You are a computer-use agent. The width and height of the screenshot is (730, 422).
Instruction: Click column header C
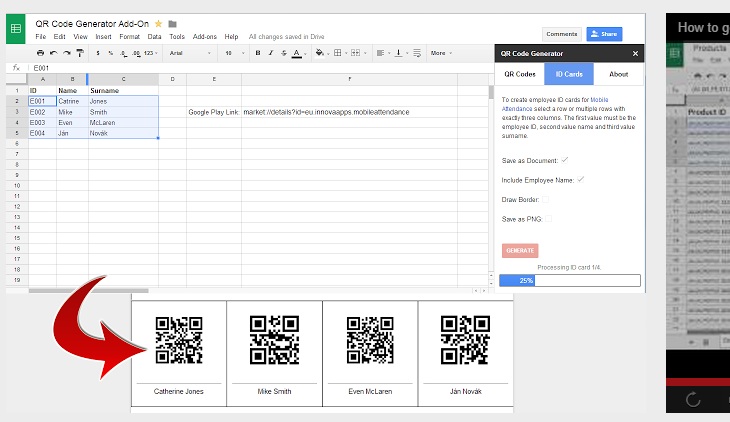point(123,79)
